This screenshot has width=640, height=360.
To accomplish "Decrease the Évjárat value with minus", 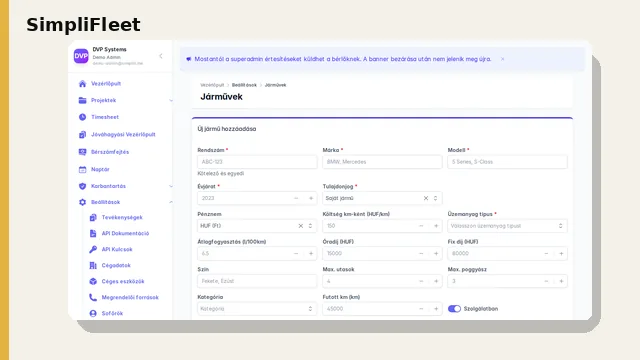I will (296, 198).
